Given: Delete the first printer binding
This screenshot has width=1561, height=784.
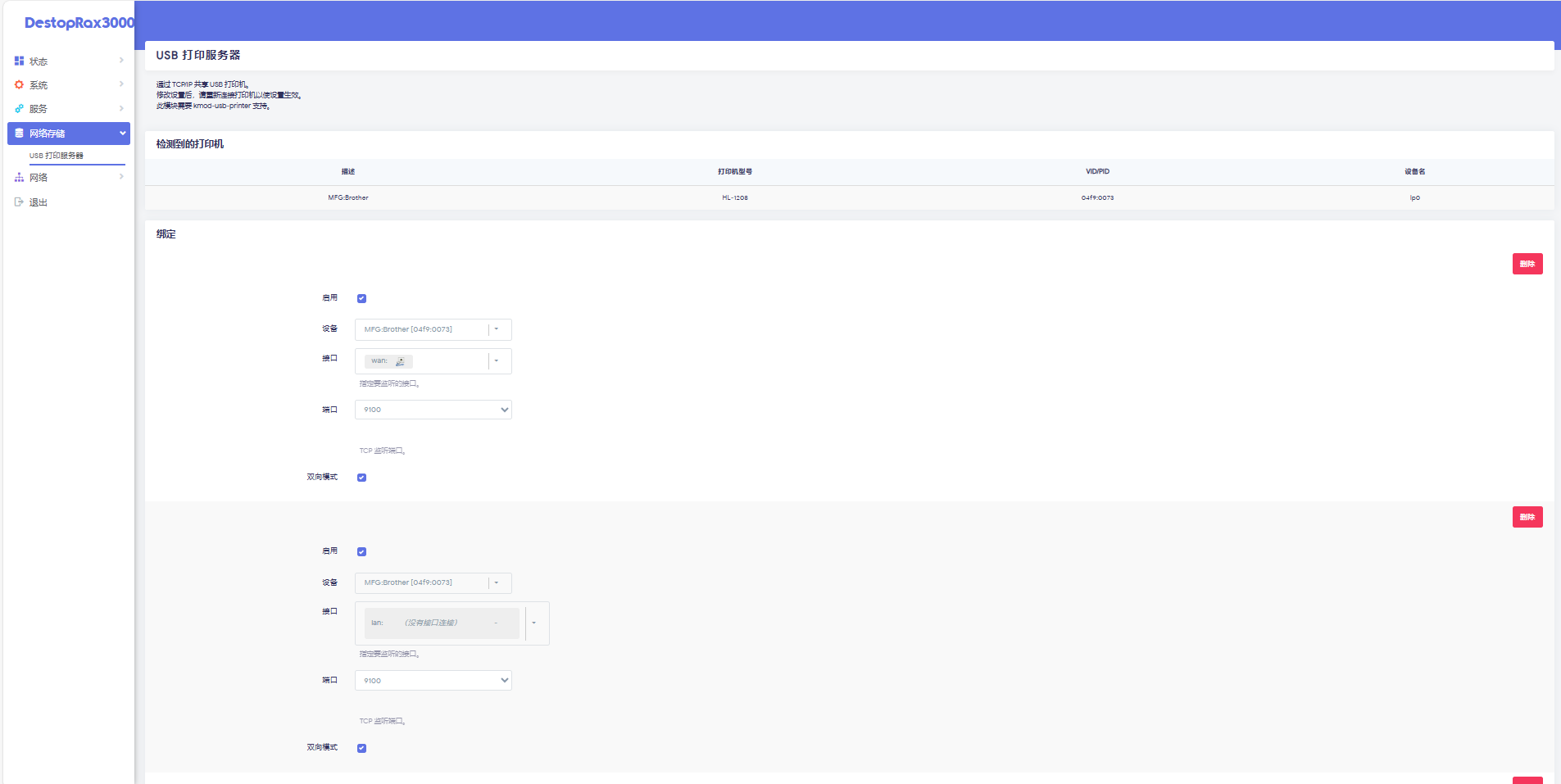Looking at the screenshot, I should point(1527,264).
